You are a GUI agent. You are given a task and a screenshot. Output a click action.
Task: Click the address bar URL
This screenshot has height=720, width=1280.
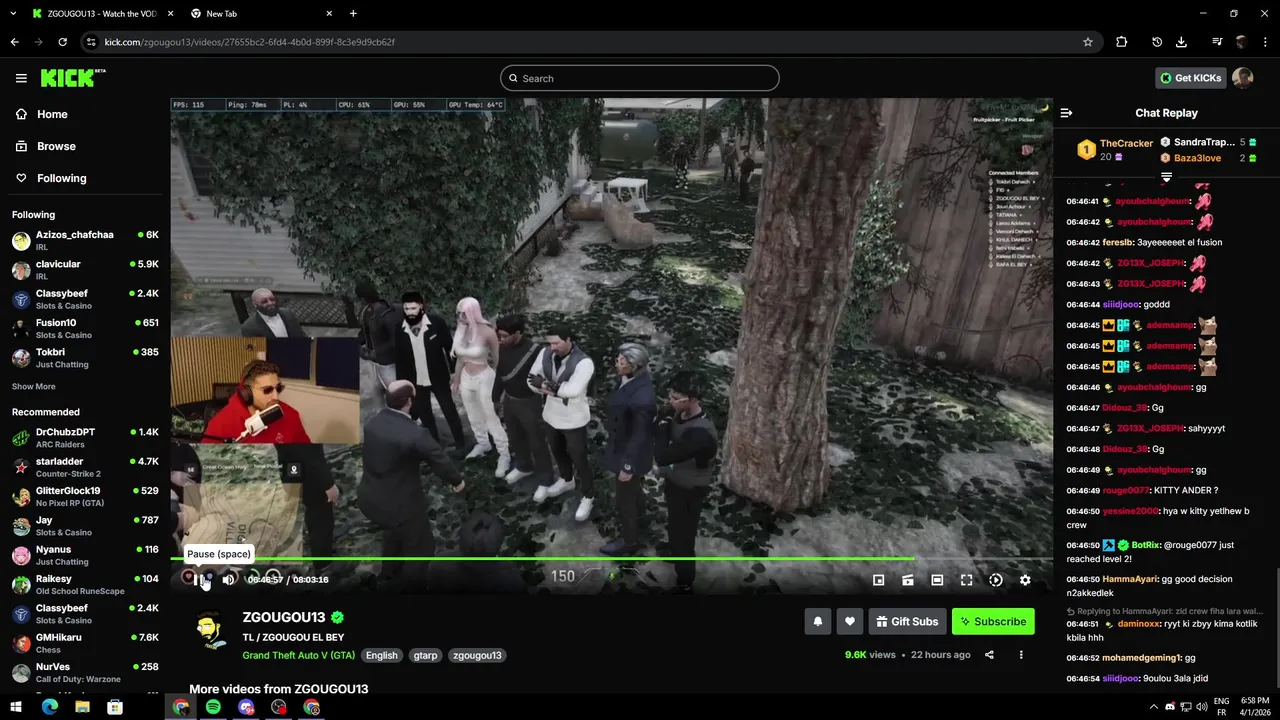(250, 42)
